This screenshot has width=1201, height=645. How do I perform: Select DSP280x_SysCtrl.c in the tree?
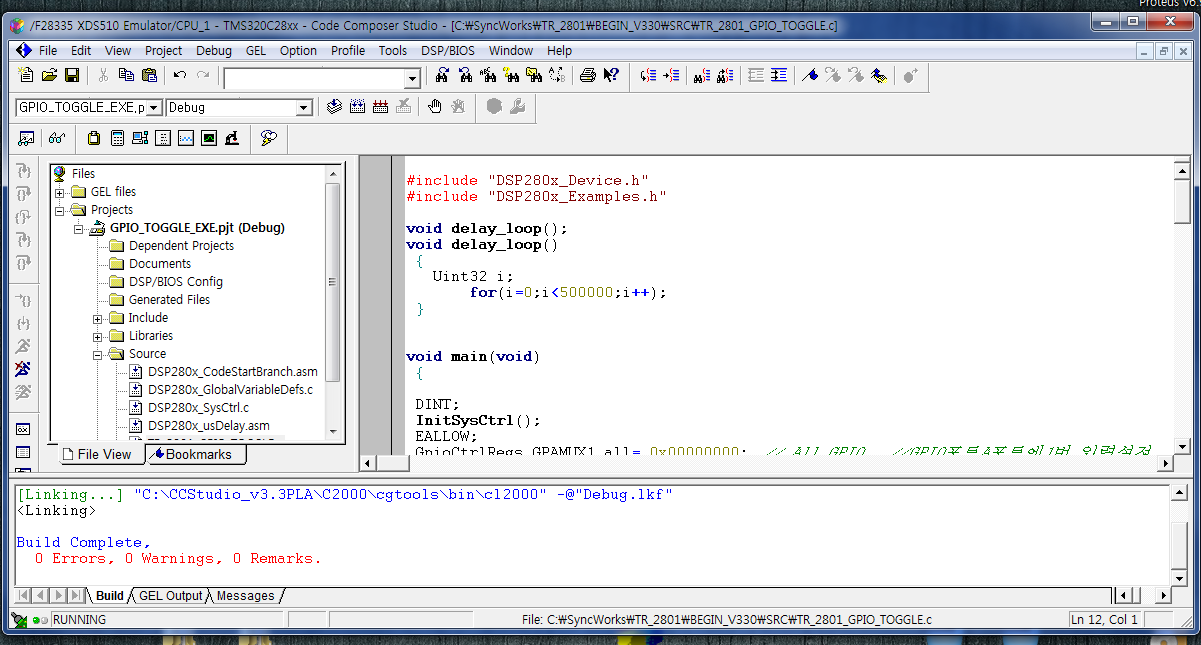199,408
